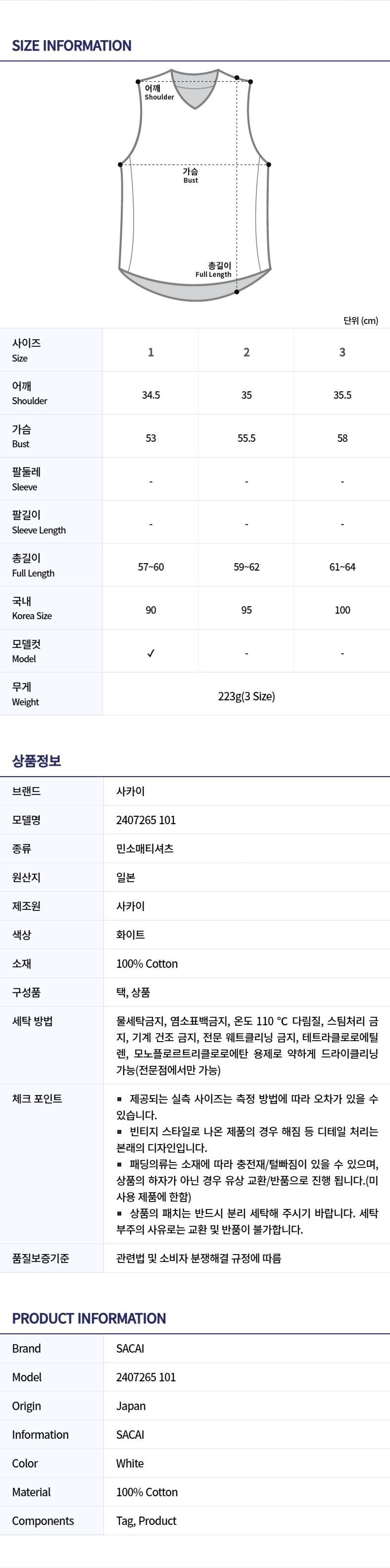Viewport: 390px width, 1568px height.
Task: Click the shoulder value 34.5
Action: [151, 395]
